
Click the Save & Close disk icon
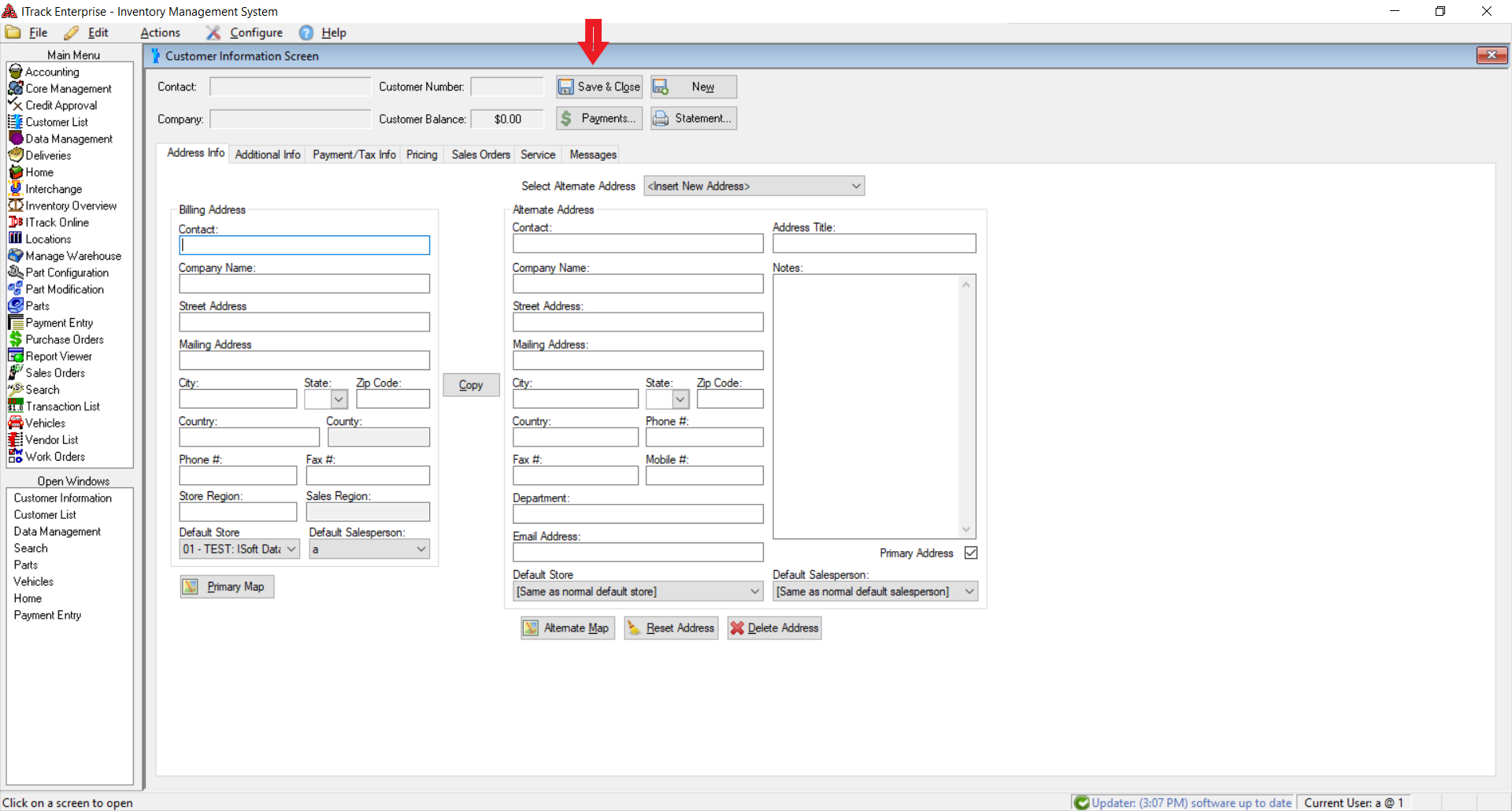point(565,87)
